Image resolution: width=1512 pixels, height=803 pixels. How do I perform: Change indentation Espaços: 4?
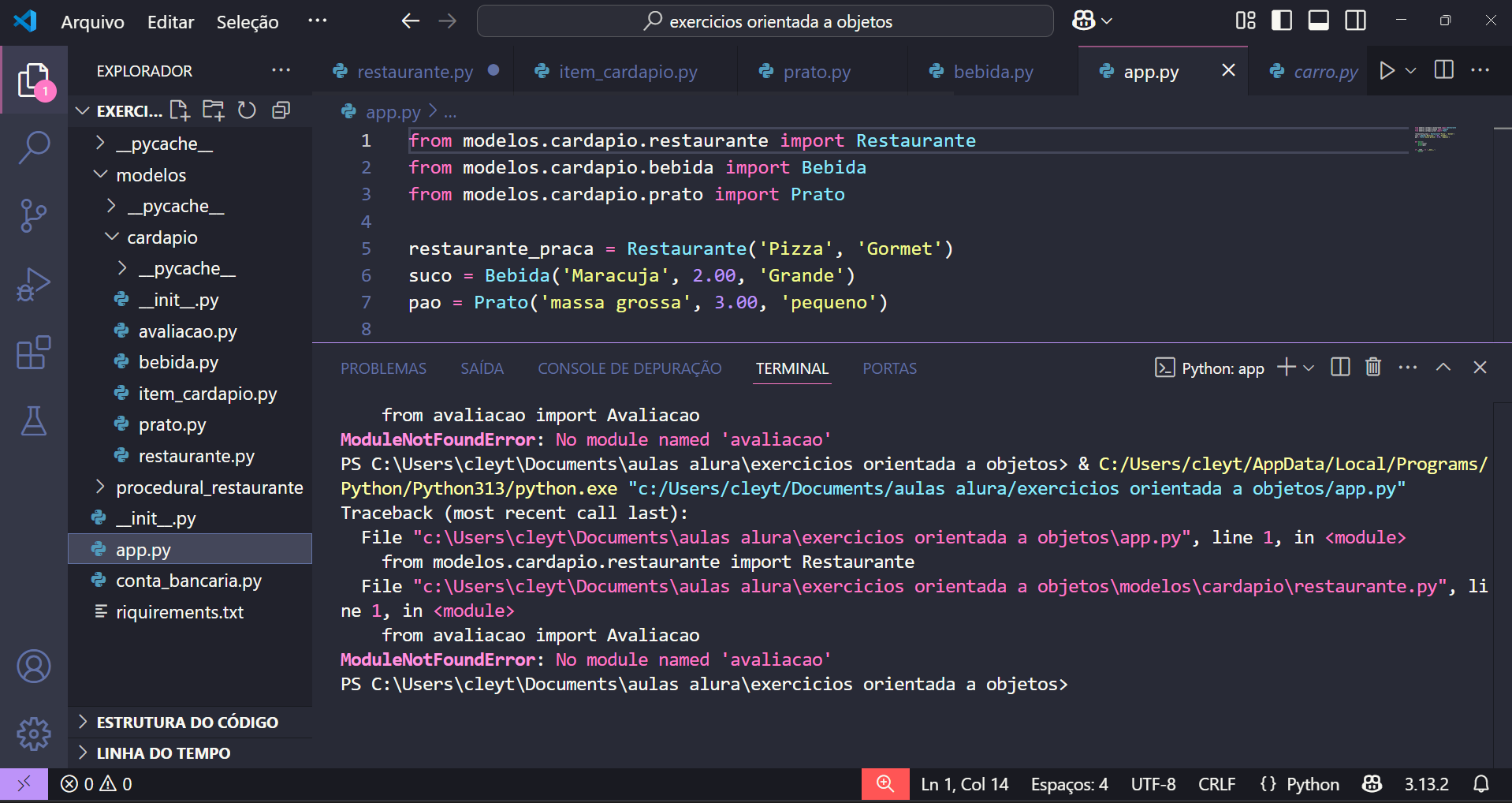(x=1069, y=784)
